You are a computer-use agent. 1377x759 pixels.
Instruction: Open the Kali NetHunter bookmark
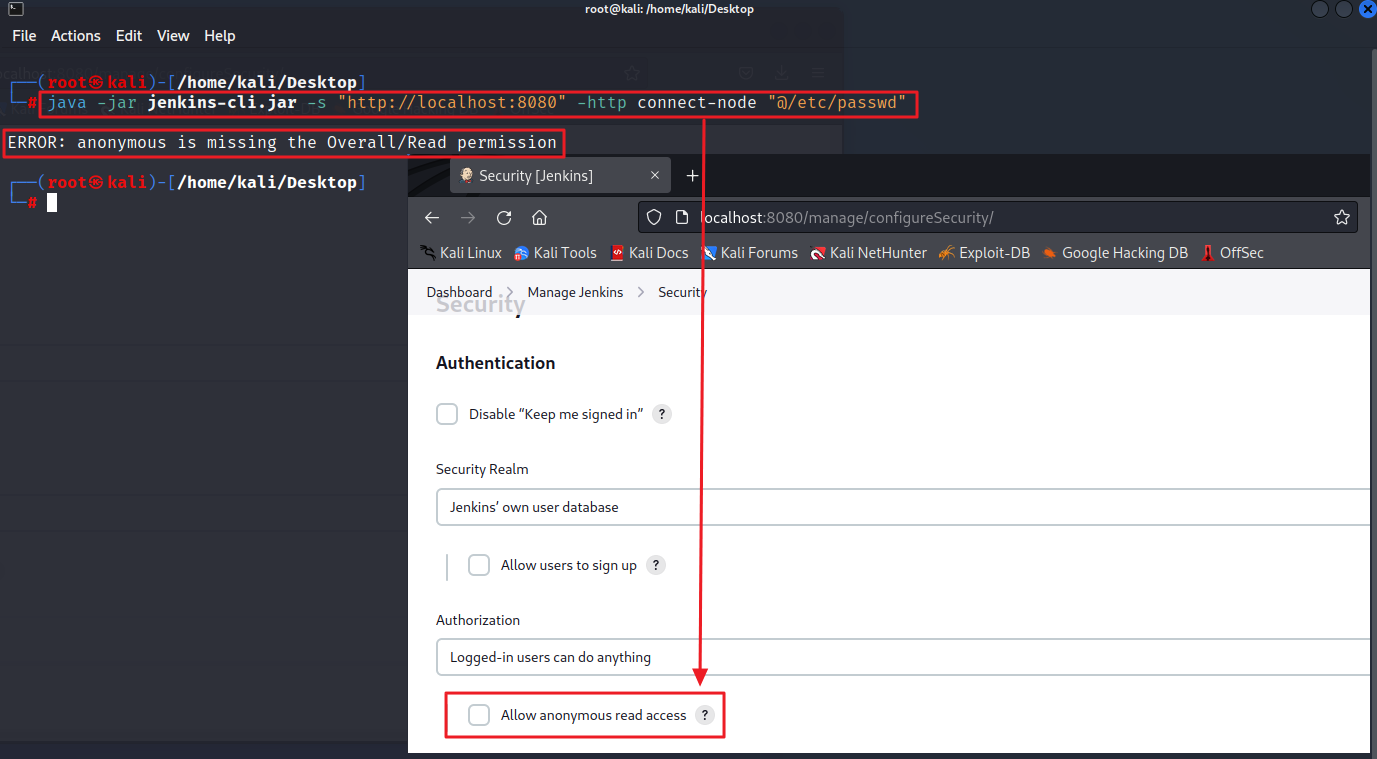pyautogui.click(x=868, y=253)
